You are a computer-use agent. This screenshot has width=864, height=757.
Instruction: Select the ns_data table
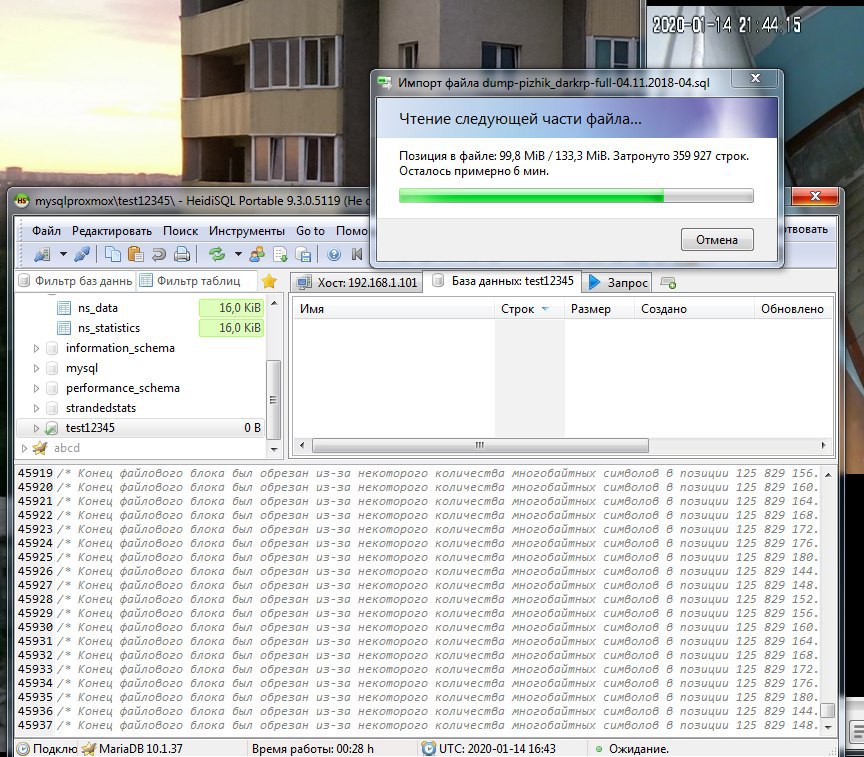[98, 308]
